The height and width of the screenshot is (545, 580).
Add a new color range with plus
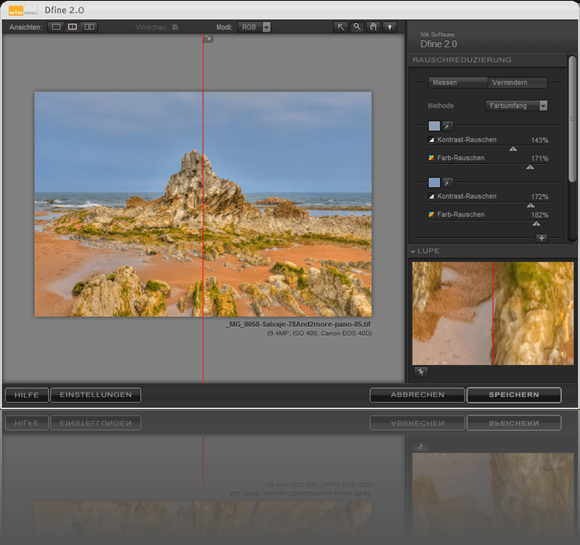pyautogui.click(x=541, y=238)
